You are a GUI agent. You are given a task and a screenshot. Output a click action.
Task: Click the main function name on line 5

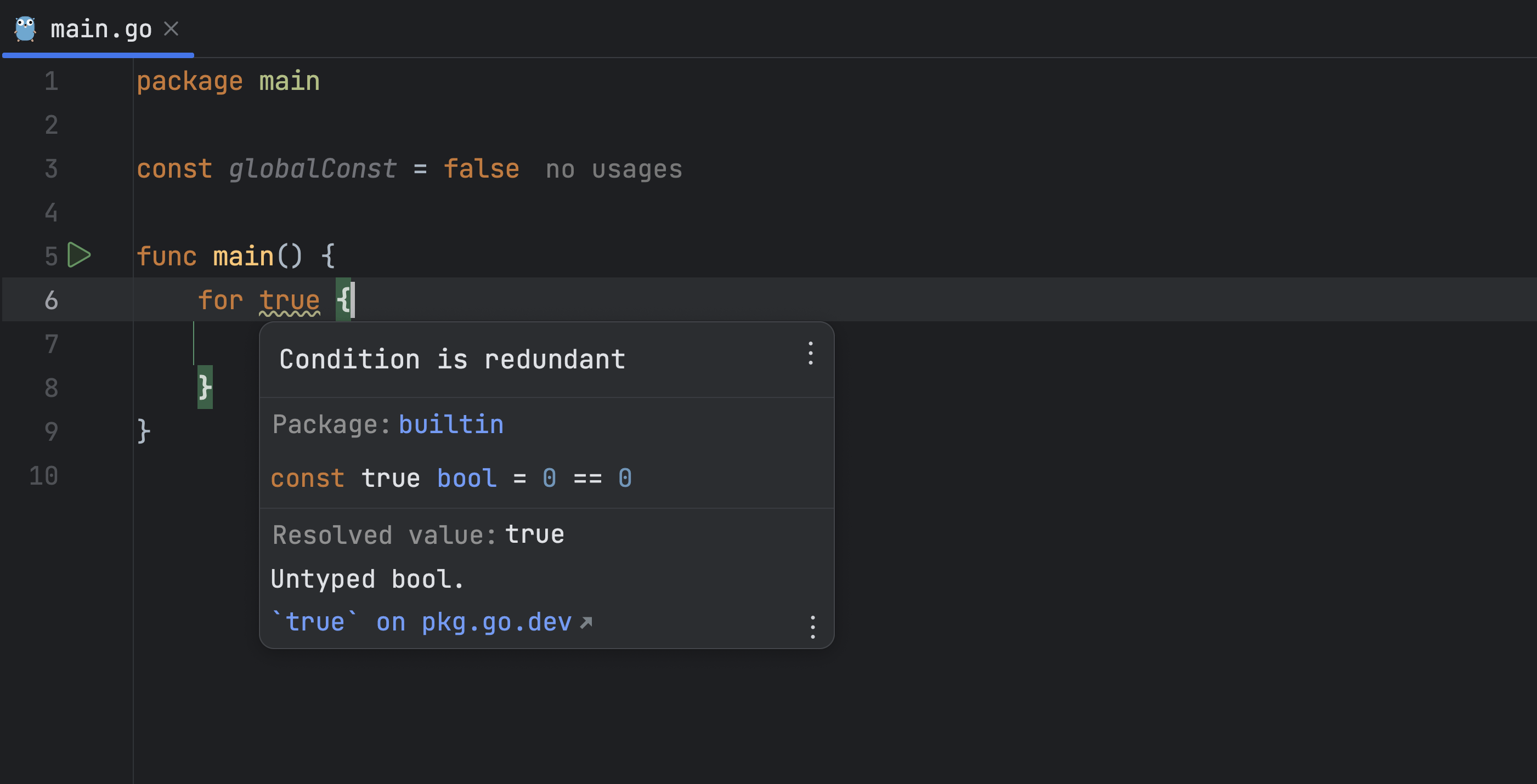(x=243, y=257)
